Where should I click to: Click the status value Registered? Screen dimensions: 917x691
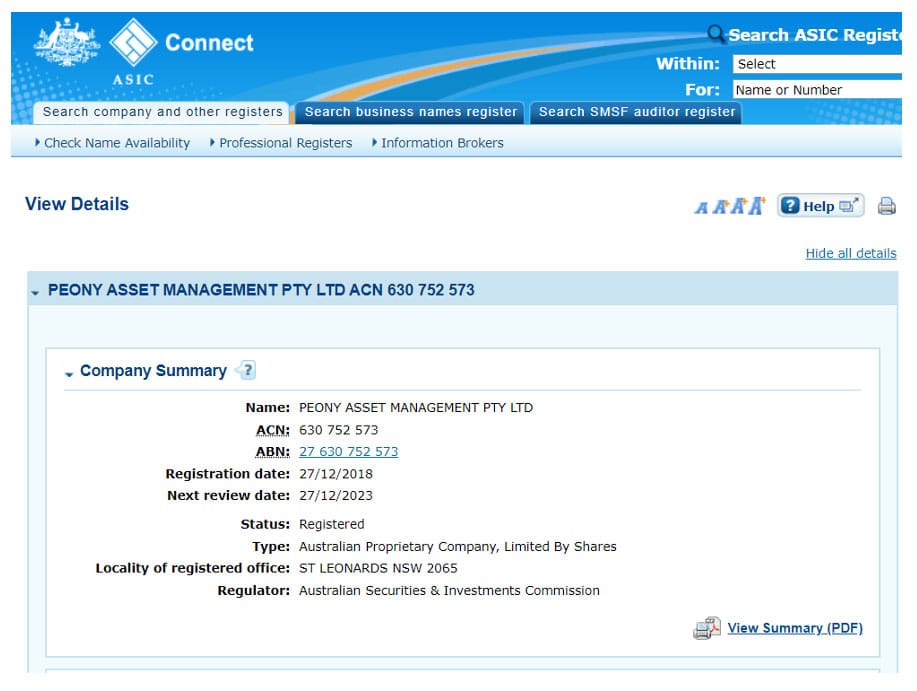point(332,524)
